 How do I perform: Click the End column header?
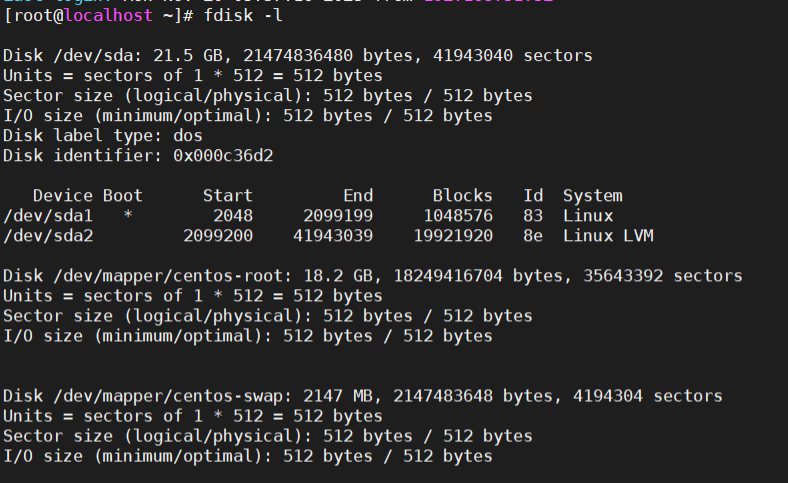pyautogui.click(x=357, y=195)
